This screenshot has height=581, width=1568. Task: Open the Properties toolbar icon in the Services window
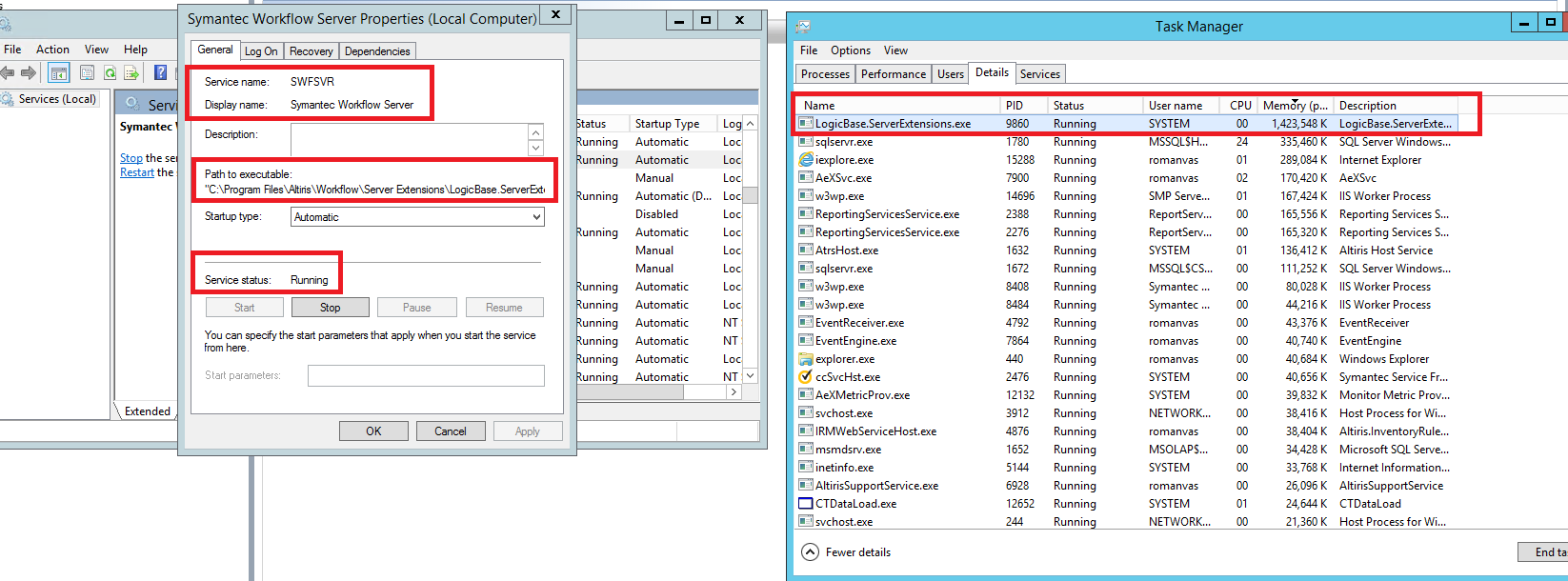(87, 73)
